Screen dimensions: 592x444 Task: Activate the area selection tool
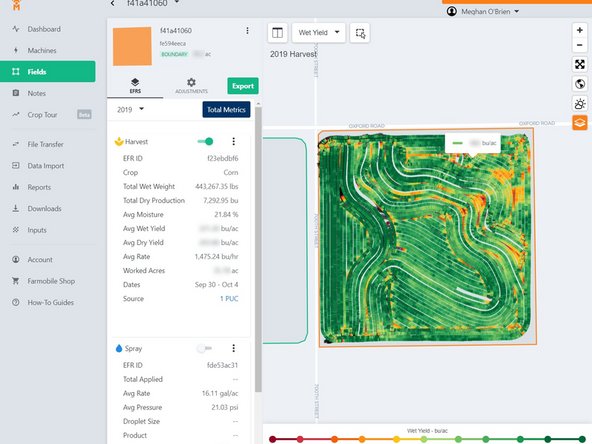click(360, 33)
